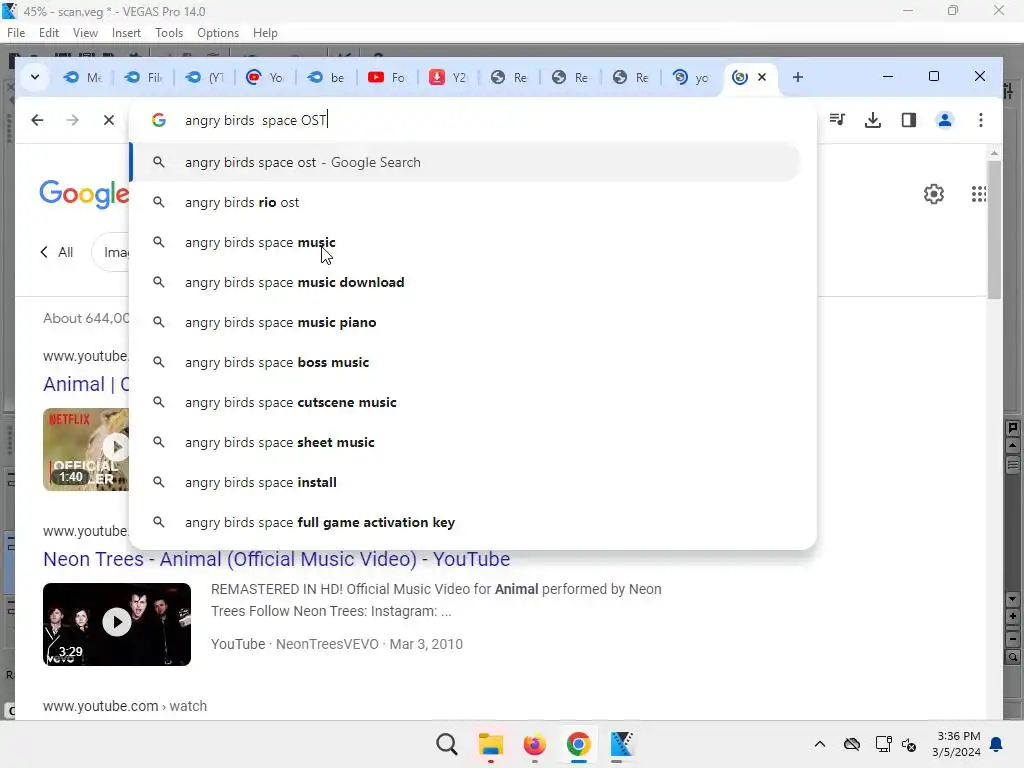The height and width of the screenshot is (768, 1024).
Task: Play Neon Trees video thumbnail
Action: point(117,624)
